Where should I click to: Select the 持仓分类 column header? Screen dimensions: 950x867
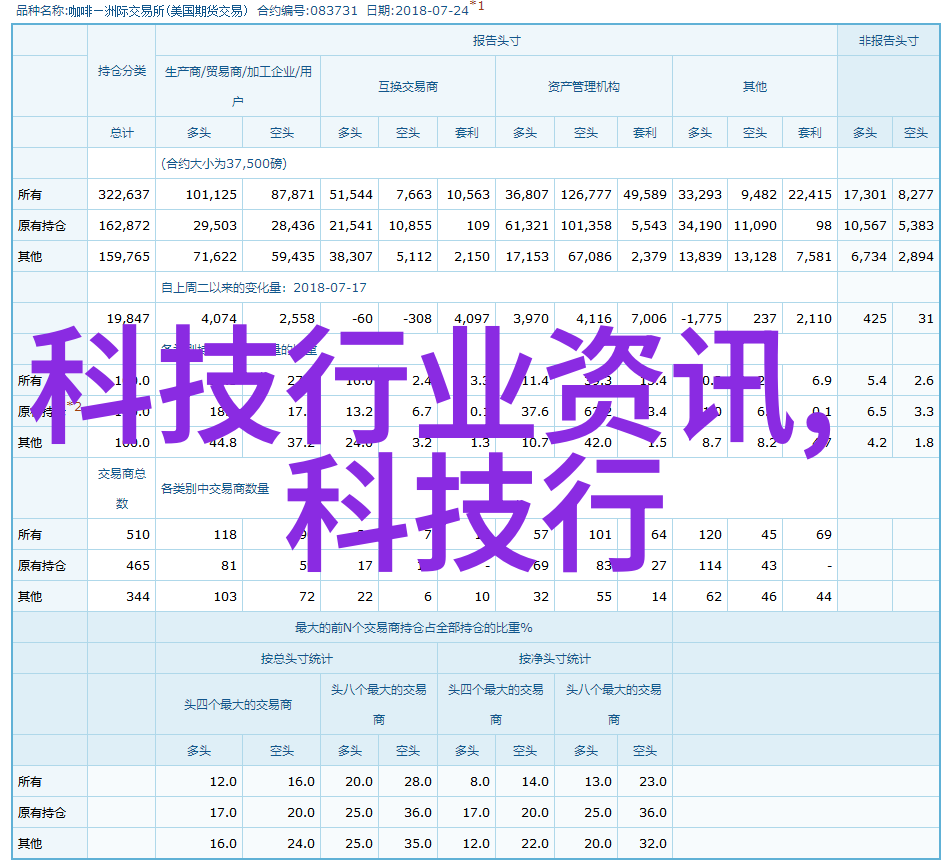tap(121, 71)
